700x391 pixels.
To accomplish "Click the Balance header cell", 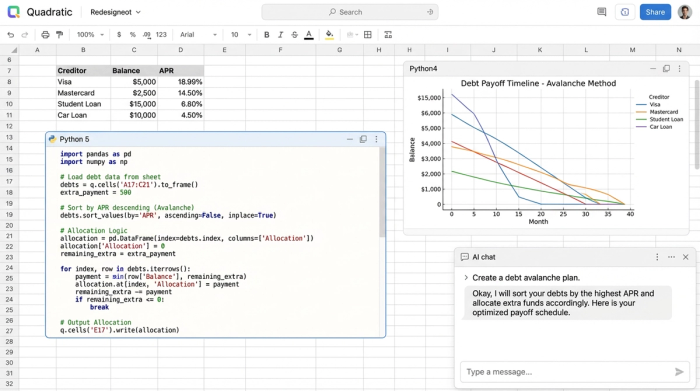I will pyautogui.click(x=134, y=71).
